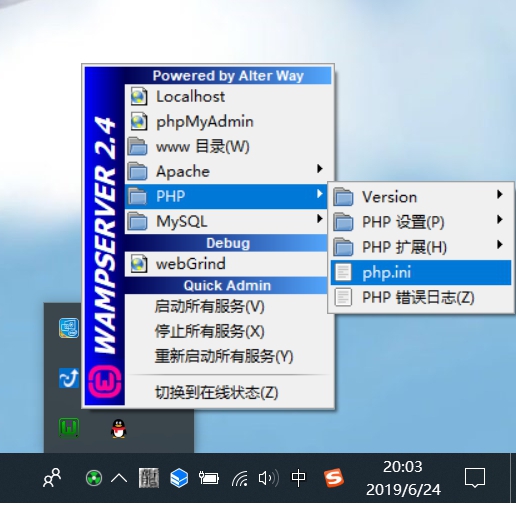Image resolution: width=516 pixels, height=505 pixels.
Task: Open the volume speaker icon
Action: 269,478
